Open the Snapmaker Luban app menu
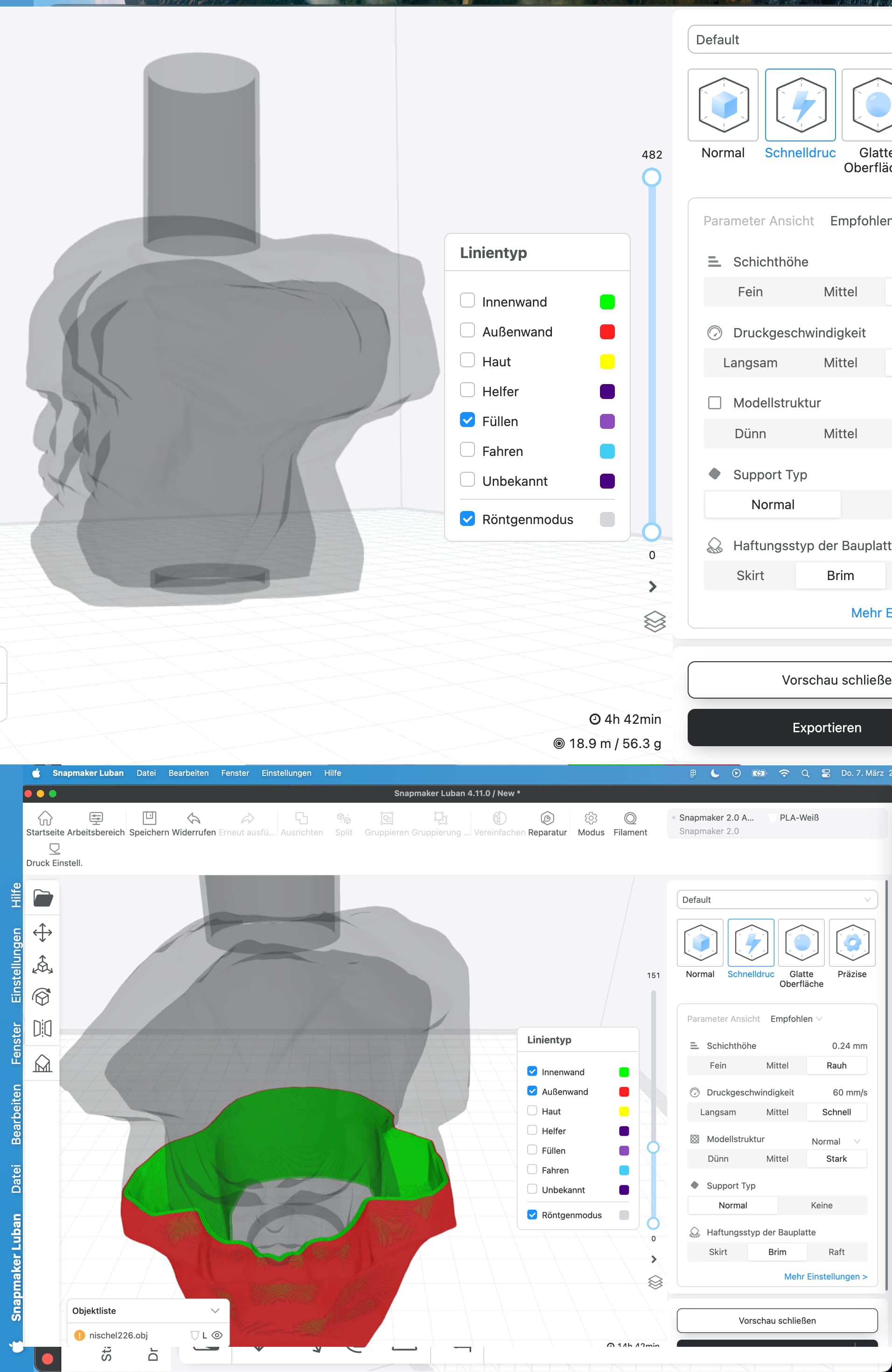 88,773
